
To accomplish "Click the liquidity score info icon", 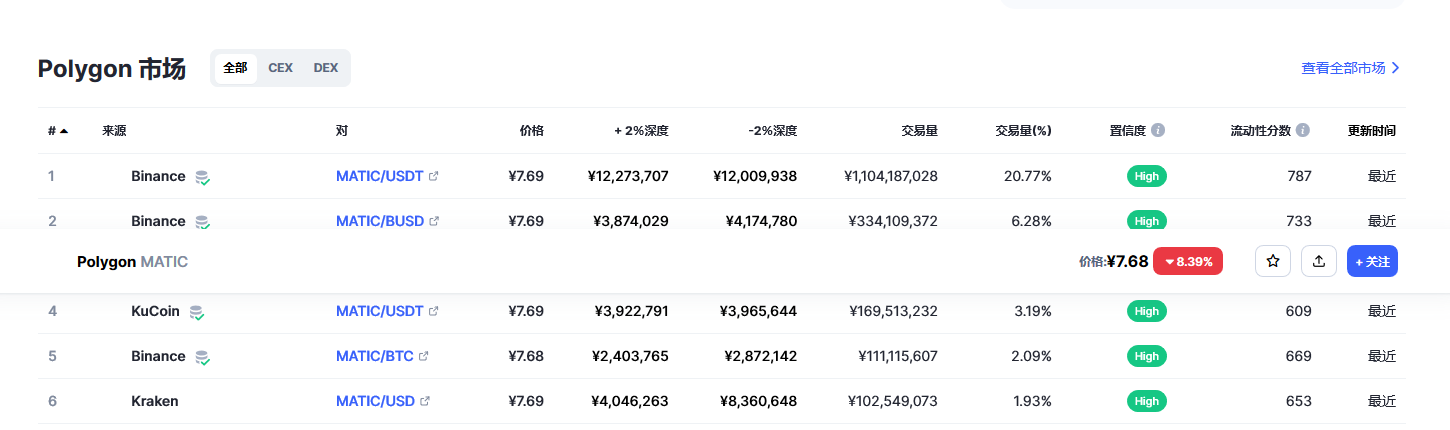I will 1303,130.
